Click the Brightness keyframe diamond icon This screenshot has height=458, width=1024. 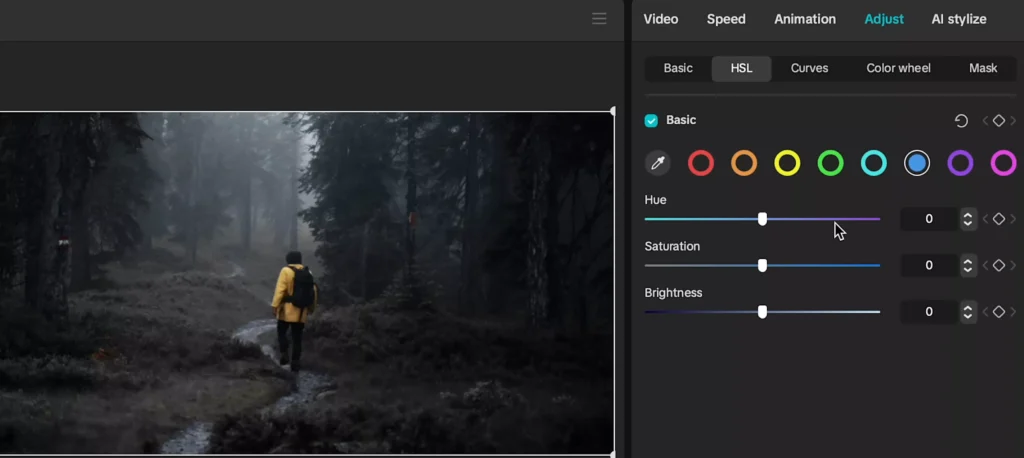998,312
